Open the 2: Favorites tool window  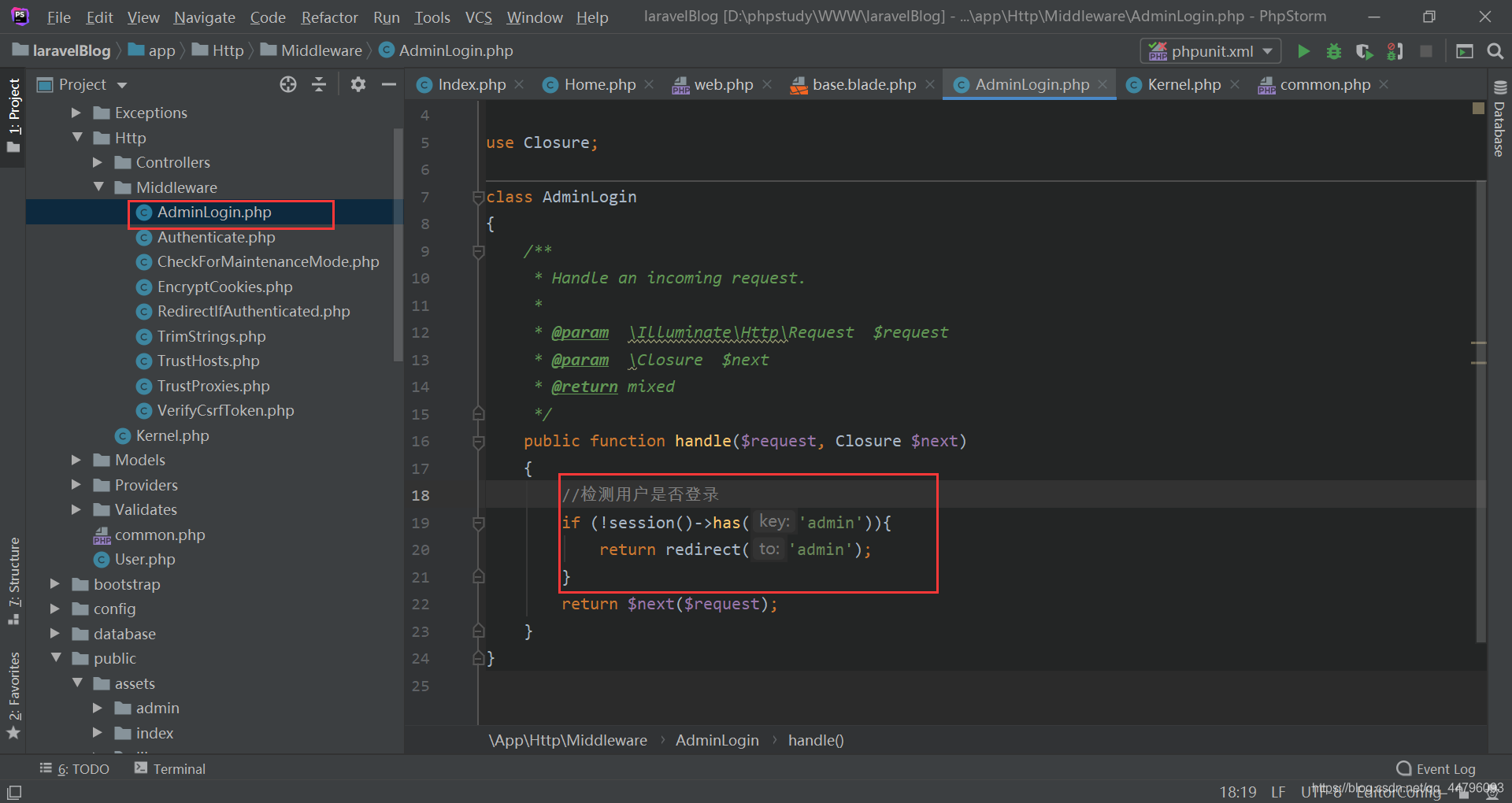click(13, 696)
